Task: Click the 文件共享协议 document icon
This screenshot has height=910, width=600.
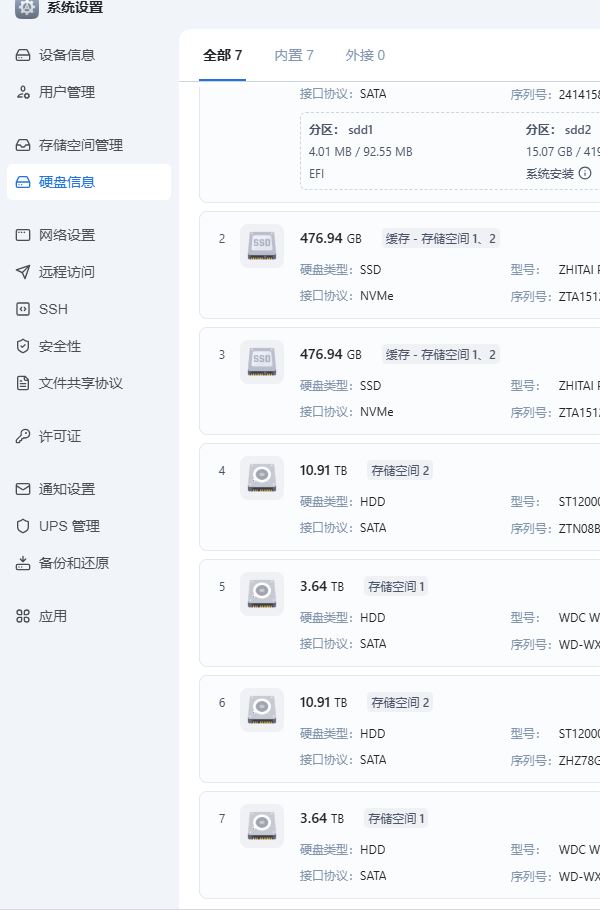Action: tap(23, 383)
